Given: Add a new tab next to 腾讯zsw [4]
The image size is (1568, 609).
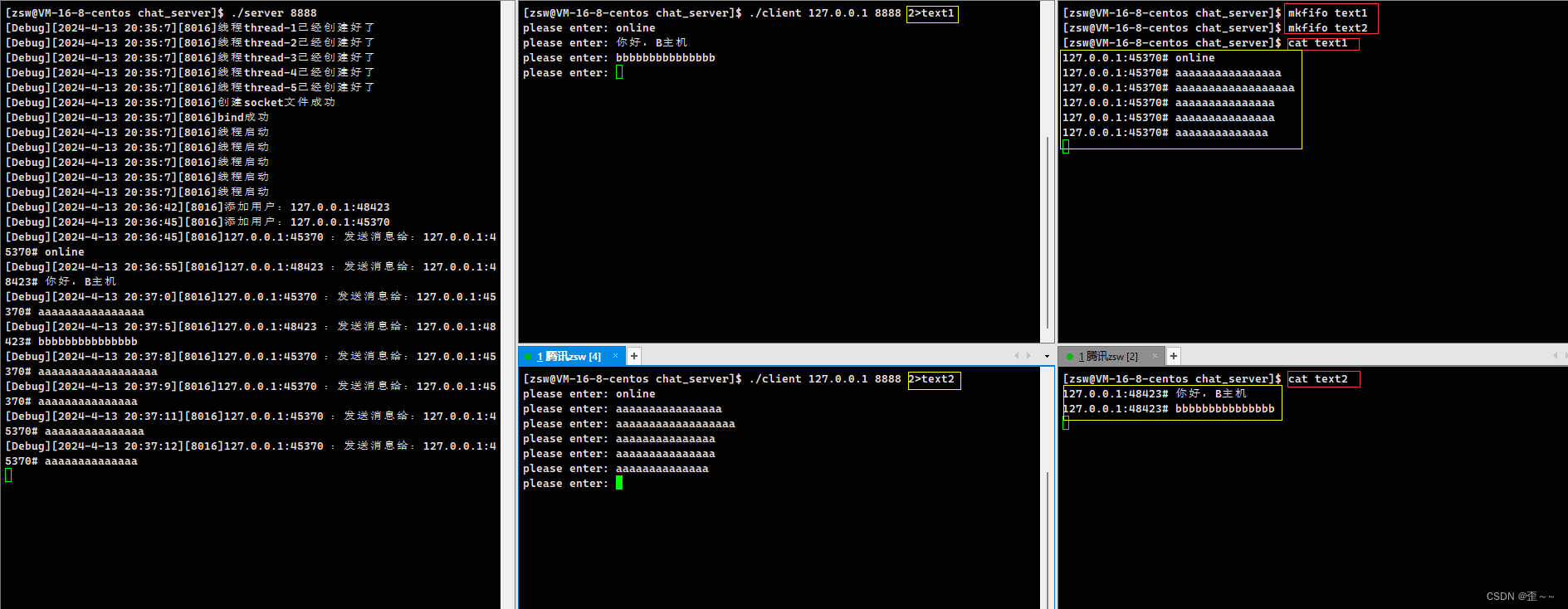Looking at the screenshot, I should 634,356.
